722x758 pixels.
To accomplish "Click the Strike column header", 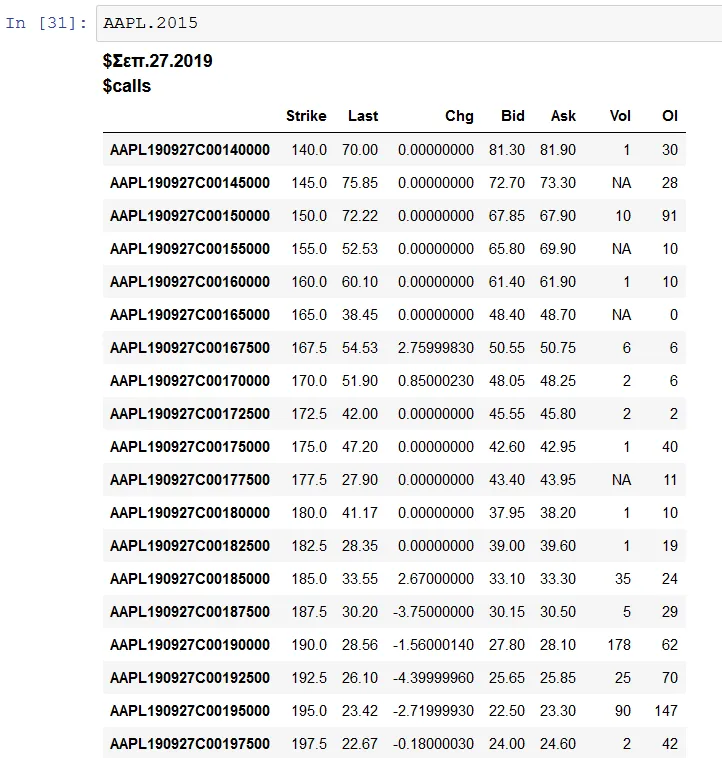I will 306,116.
